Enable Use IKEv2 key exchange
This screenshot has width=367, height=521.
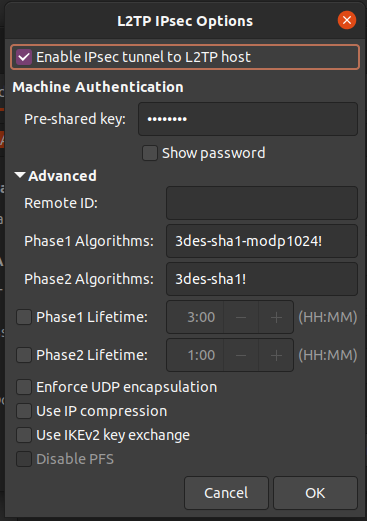[24, 435]
